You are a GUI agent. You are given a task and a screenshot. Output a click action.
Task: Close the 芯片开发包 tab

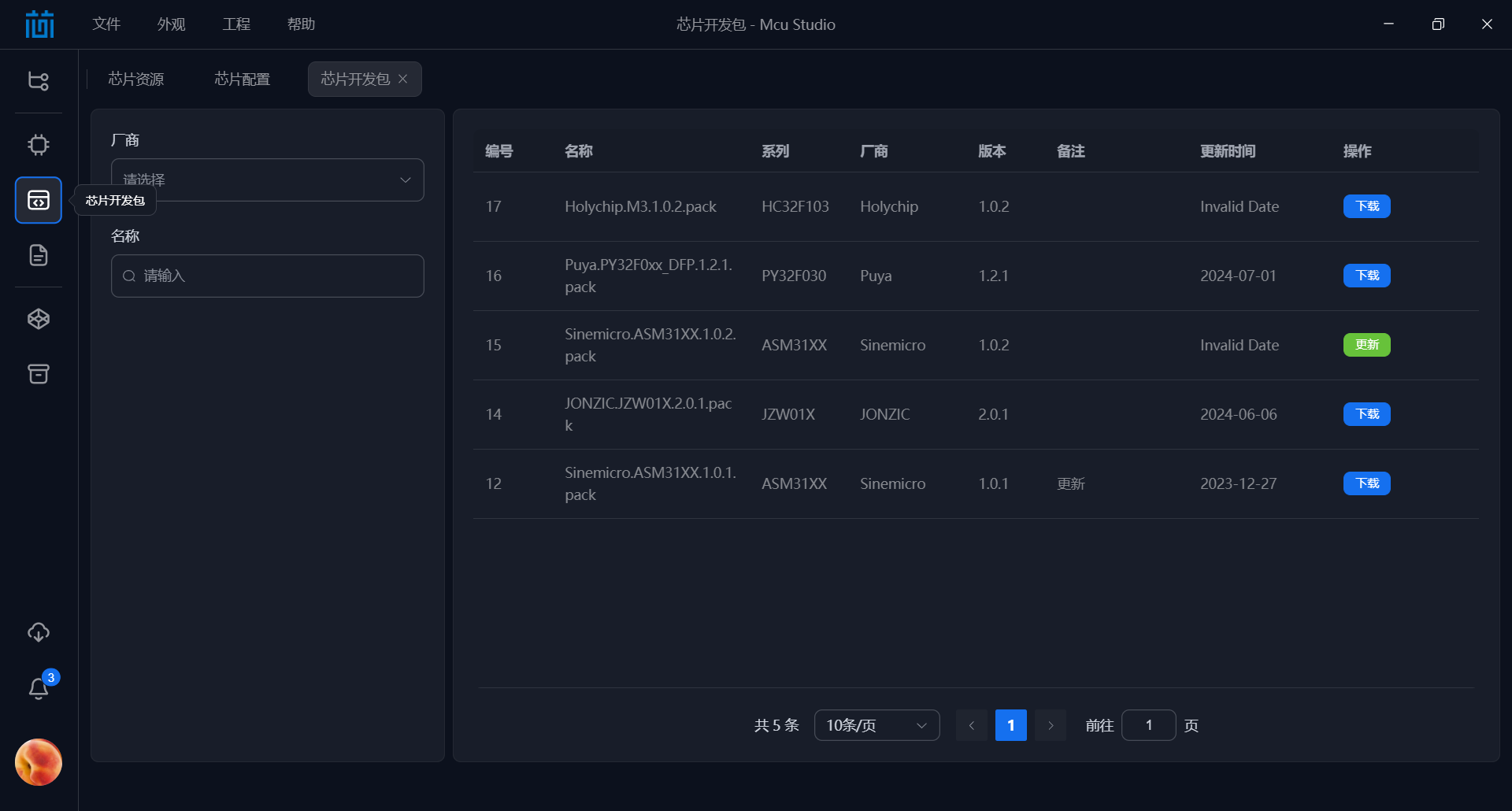[403, 79]
